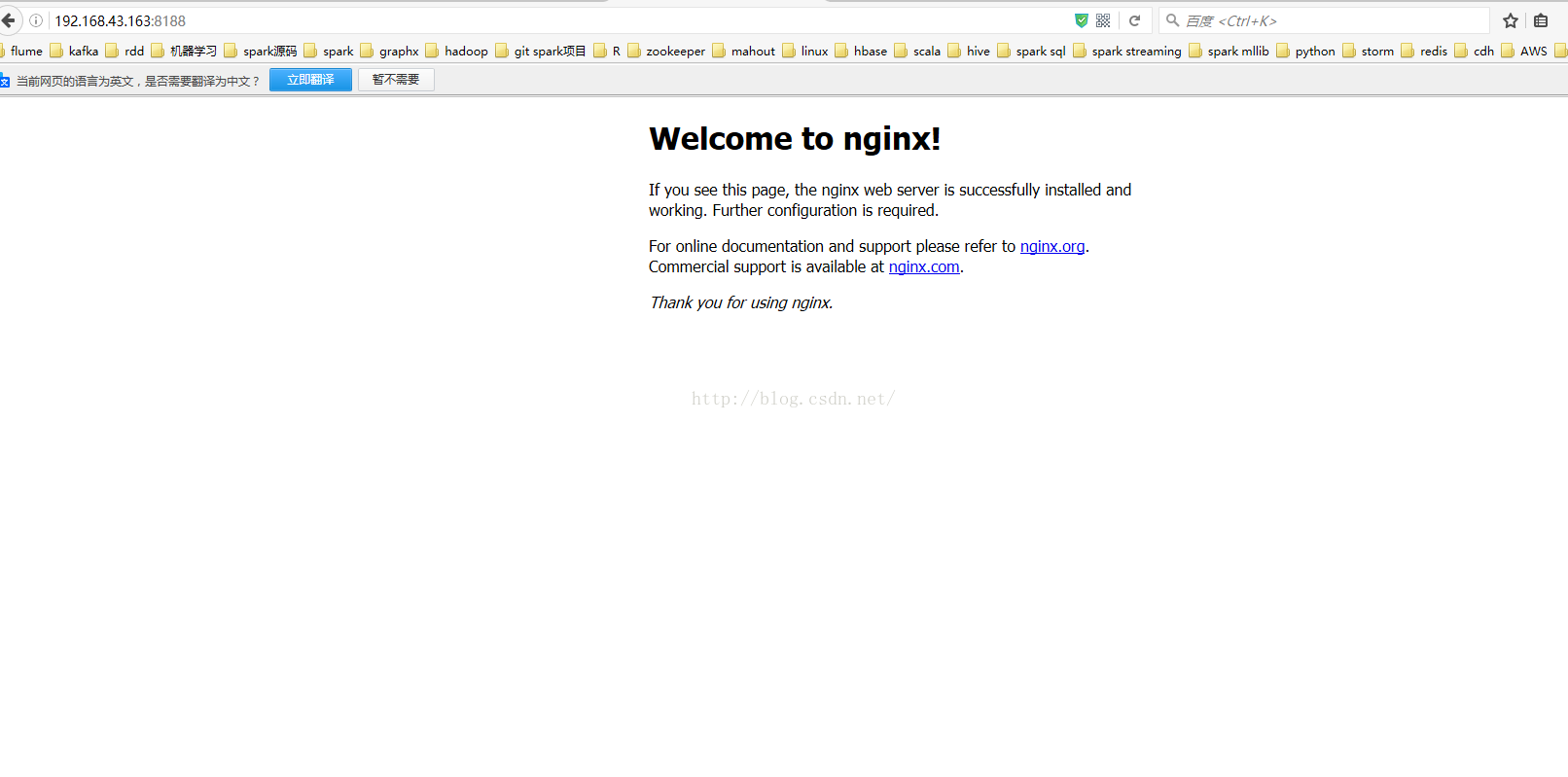Viewport: 1568px width, 777px height.
Task: Open the cdh bookmark folder
Action: [x=1475, y=51]
